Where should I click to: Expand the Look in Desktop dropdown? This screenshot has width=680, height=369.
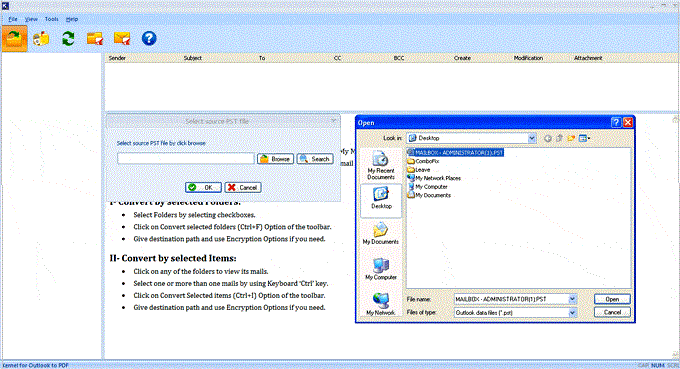click(532, 138)
